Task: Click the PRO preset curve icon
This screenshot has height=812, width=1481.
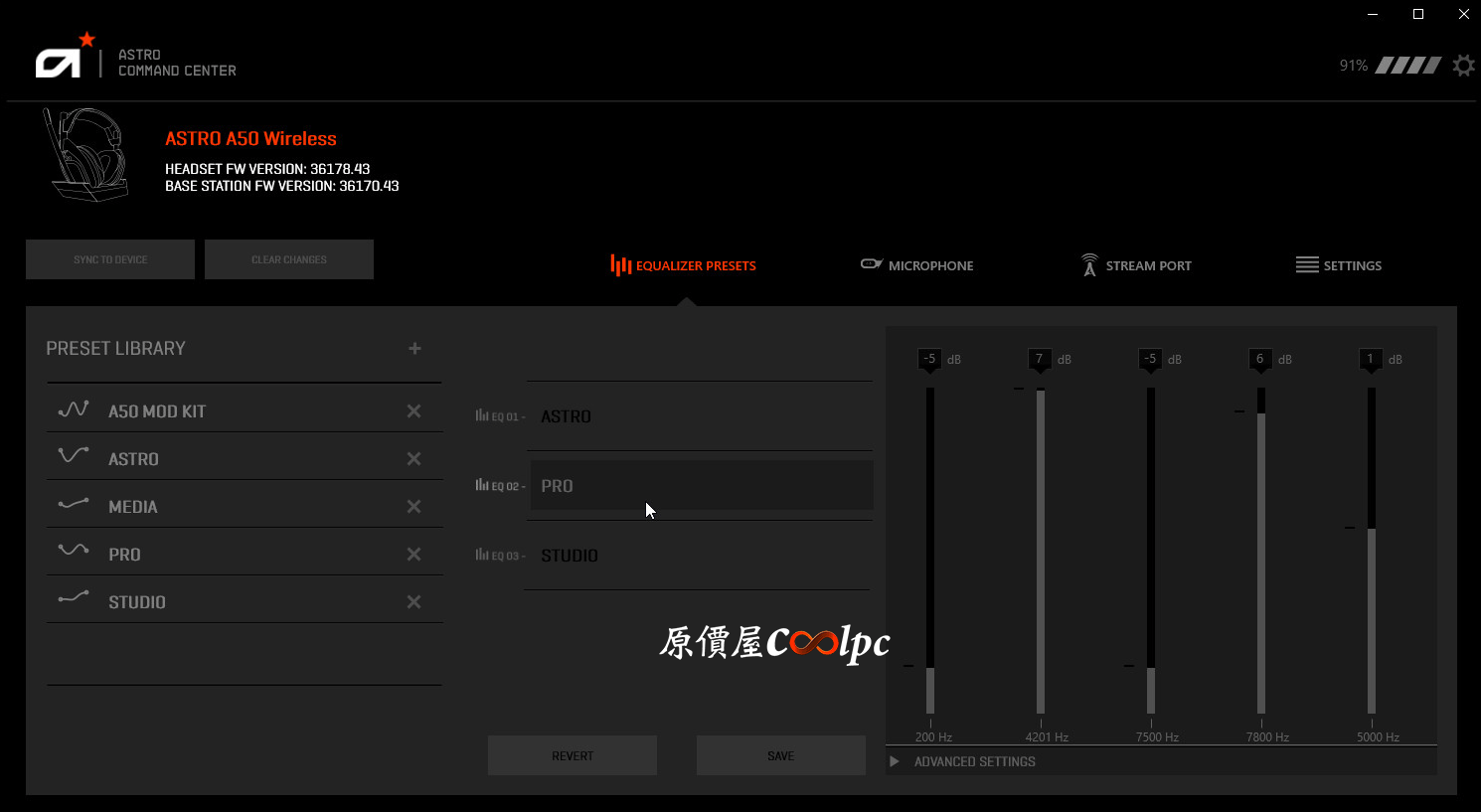Action: click(74, 549)
